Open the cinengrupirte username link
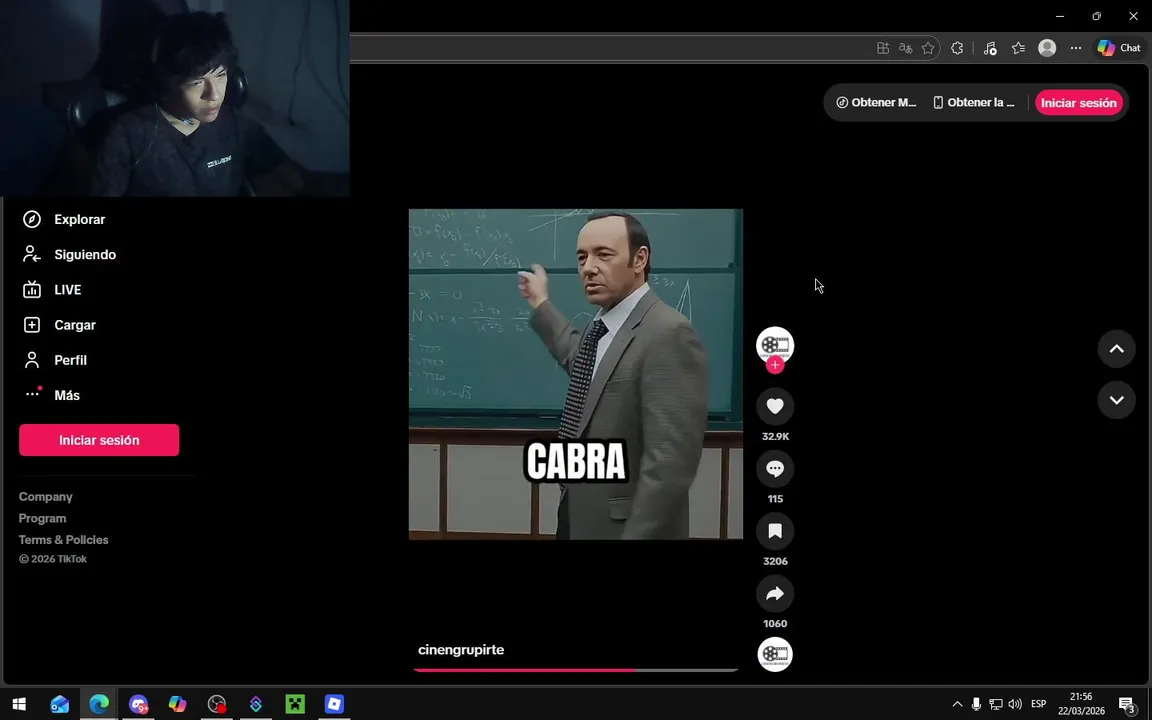 click(x=461, y=649)
